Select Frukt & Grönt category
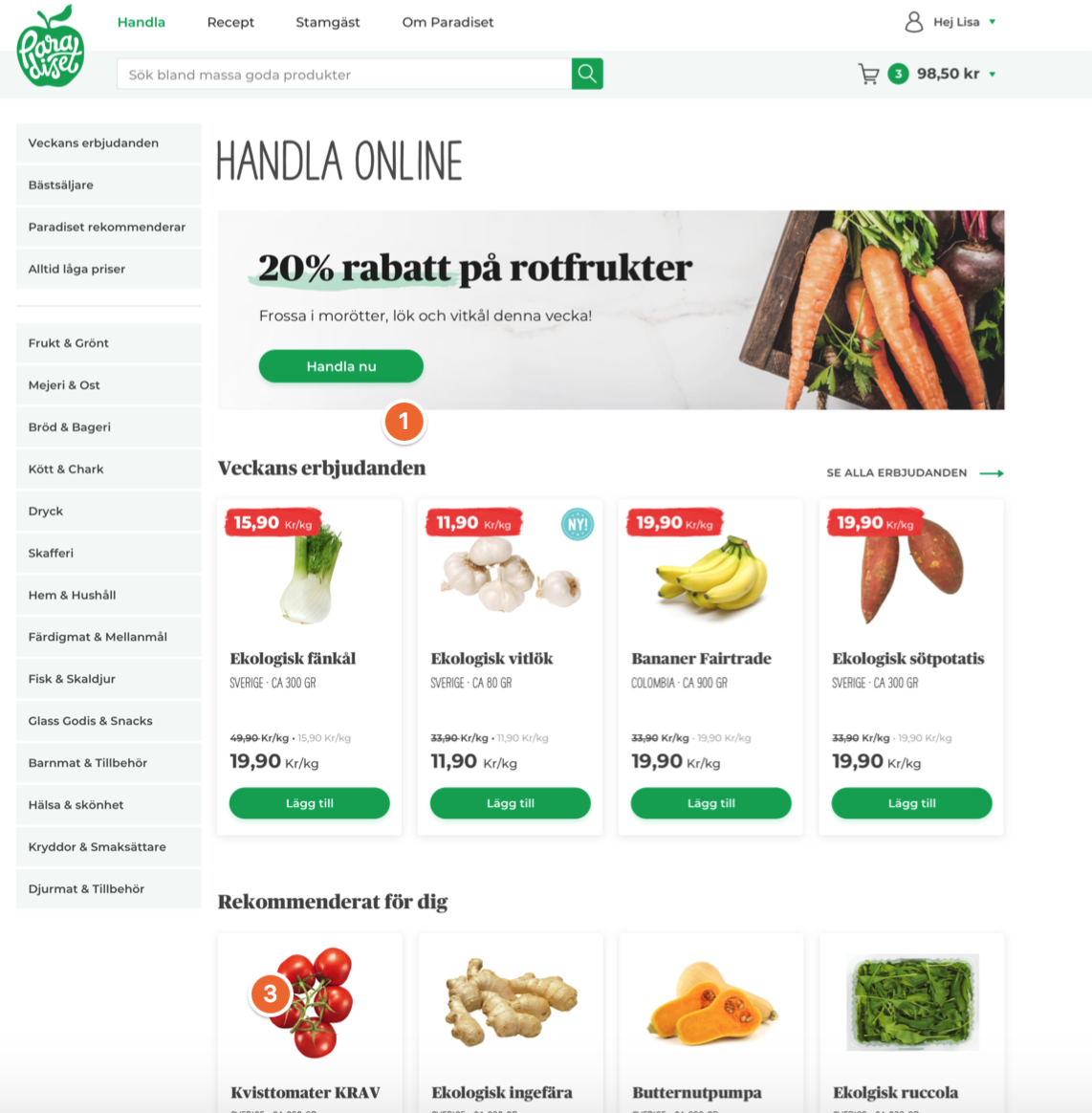This screenshot has width=1092, height=1113. 109,343
